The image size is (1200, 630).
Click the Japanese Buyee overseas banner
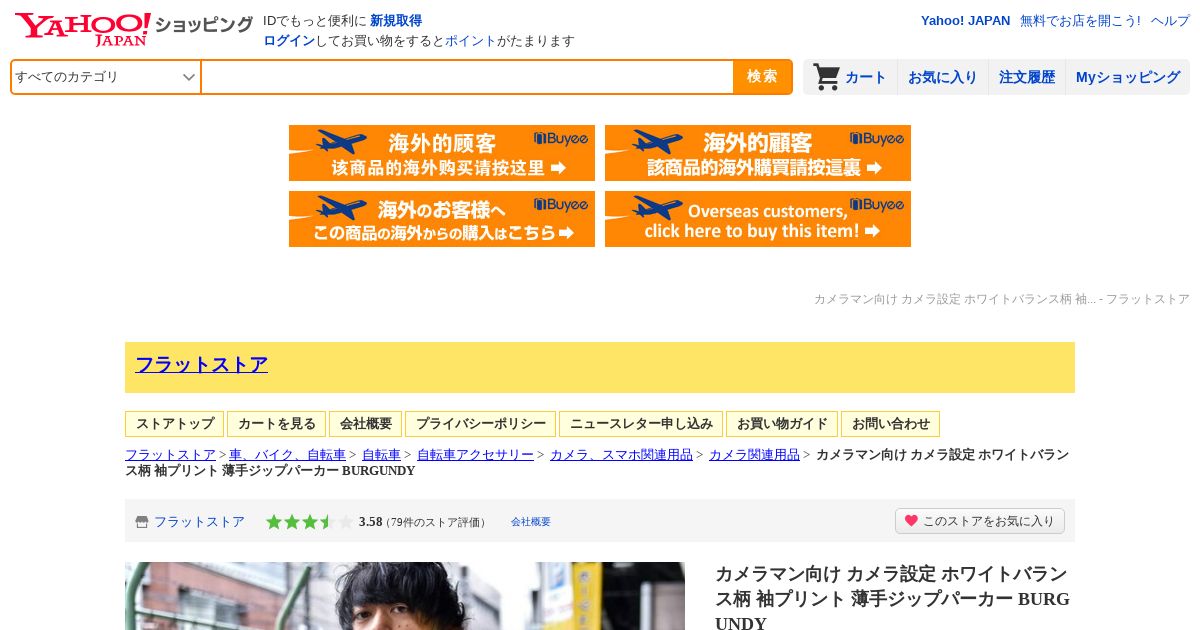coord(442,219)
